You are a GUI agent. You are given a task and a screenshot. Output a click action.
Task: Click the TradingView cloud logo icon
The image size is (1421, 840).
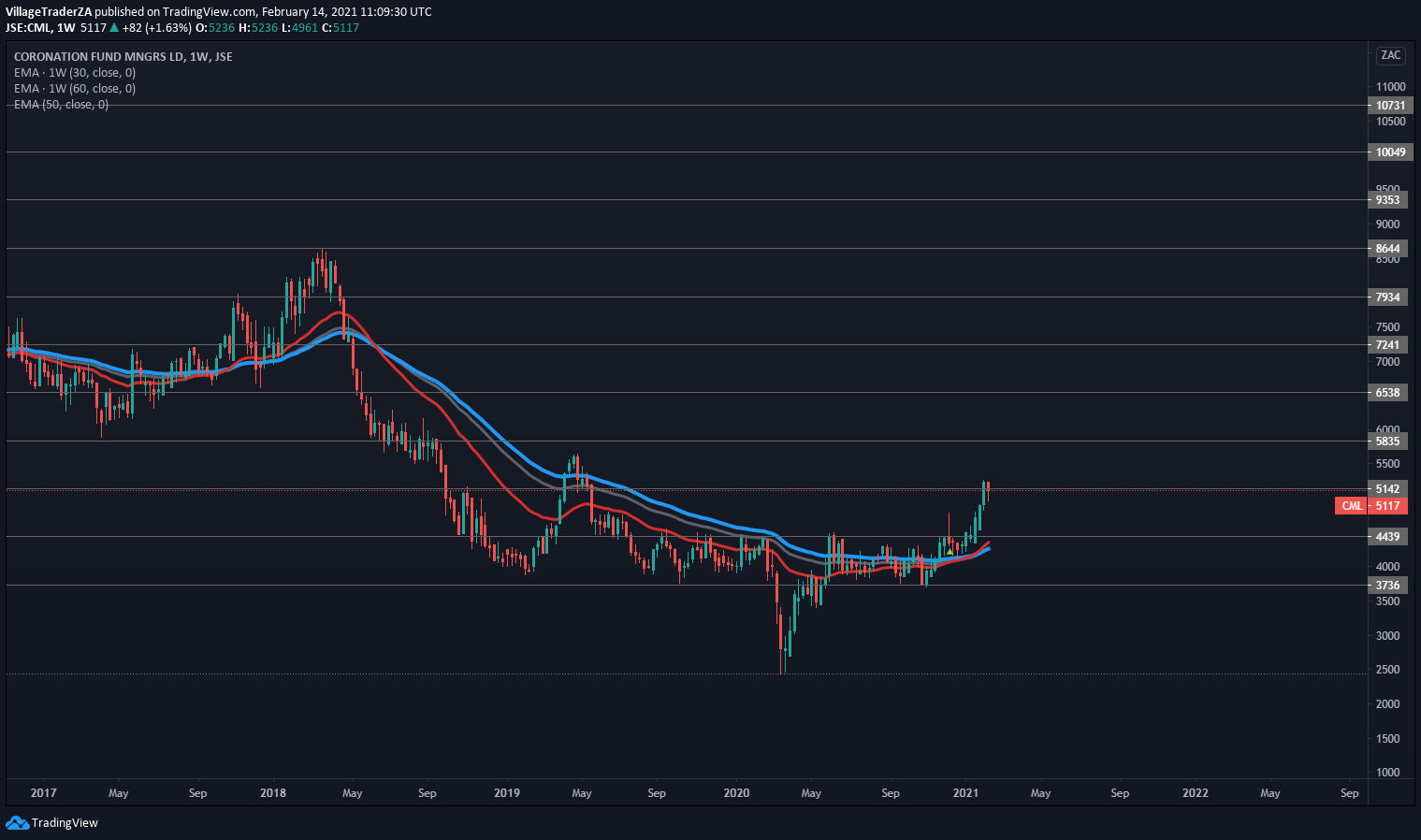pyautogui.click(x=17, y=823)
